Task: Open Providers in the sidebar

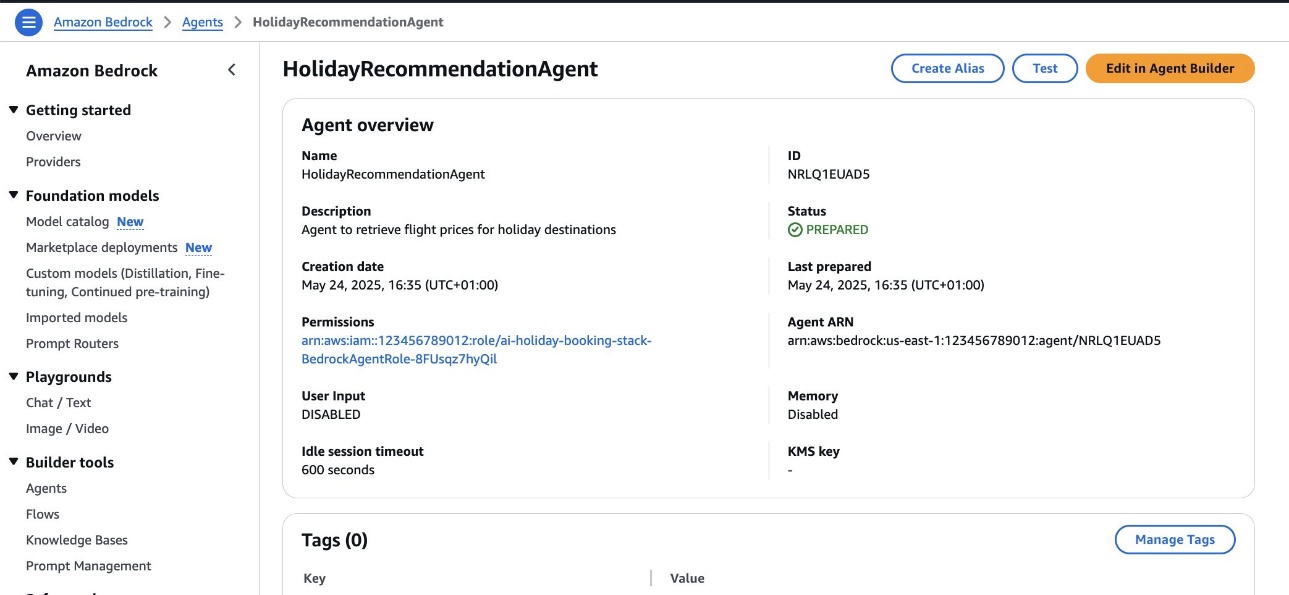Action: click(53, 162)
